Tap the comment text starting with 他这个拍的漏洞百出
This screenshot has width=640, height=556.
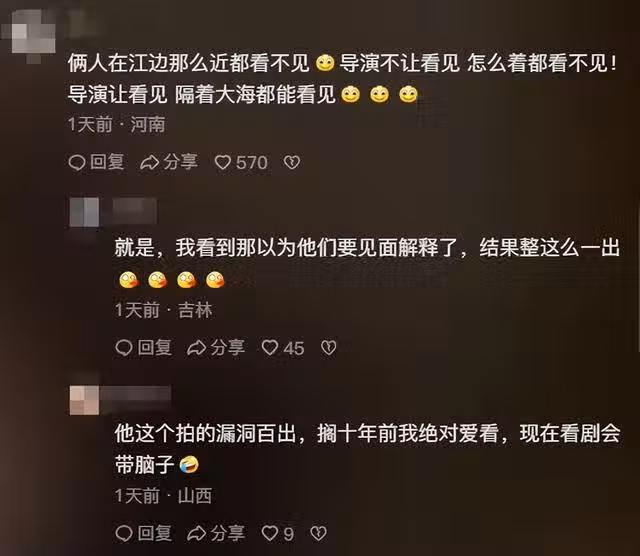pos(367,449)
